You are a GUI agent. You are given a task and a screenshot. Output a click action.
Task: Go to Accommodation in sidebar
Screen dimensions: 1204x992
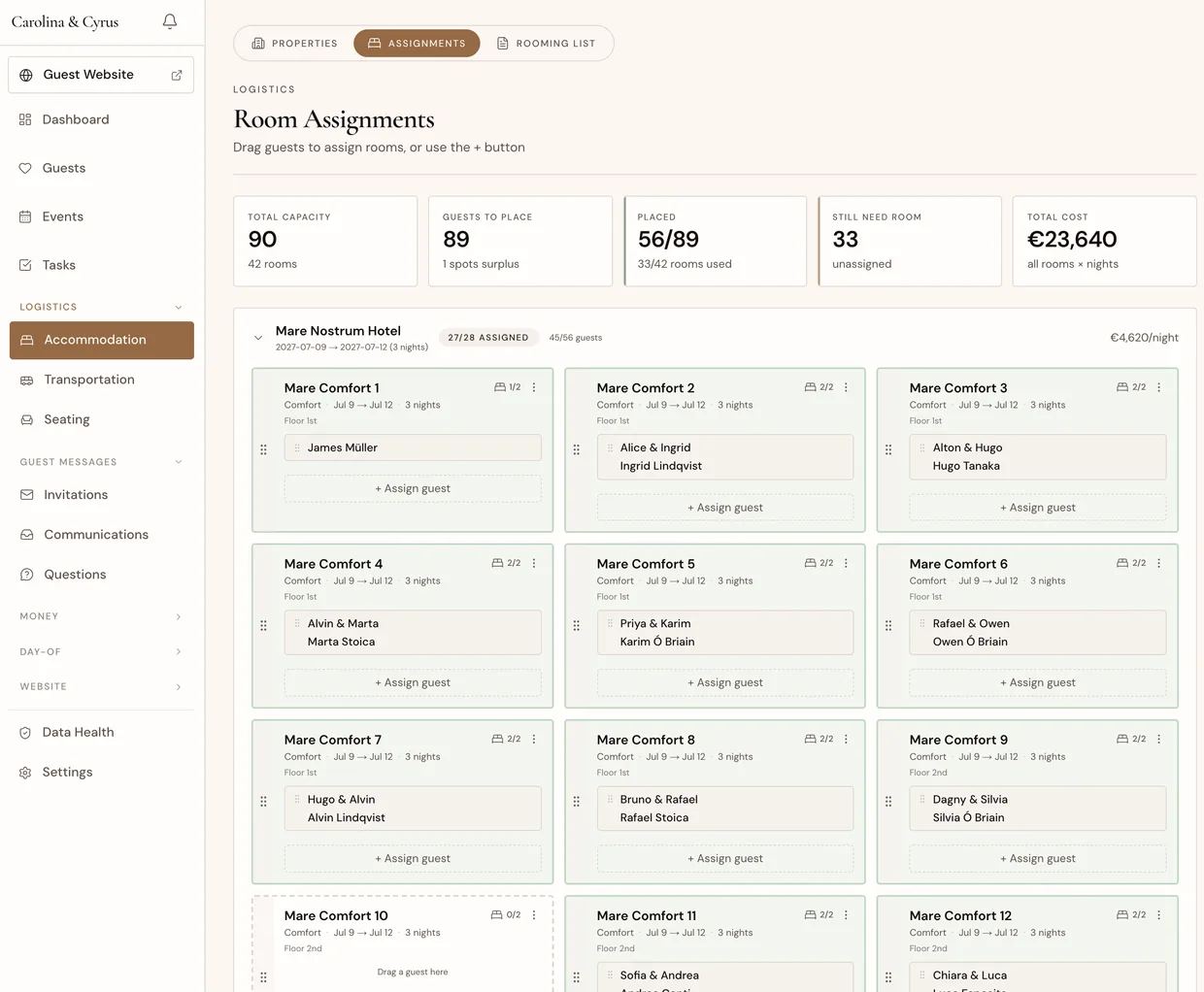tap(102, 340)
